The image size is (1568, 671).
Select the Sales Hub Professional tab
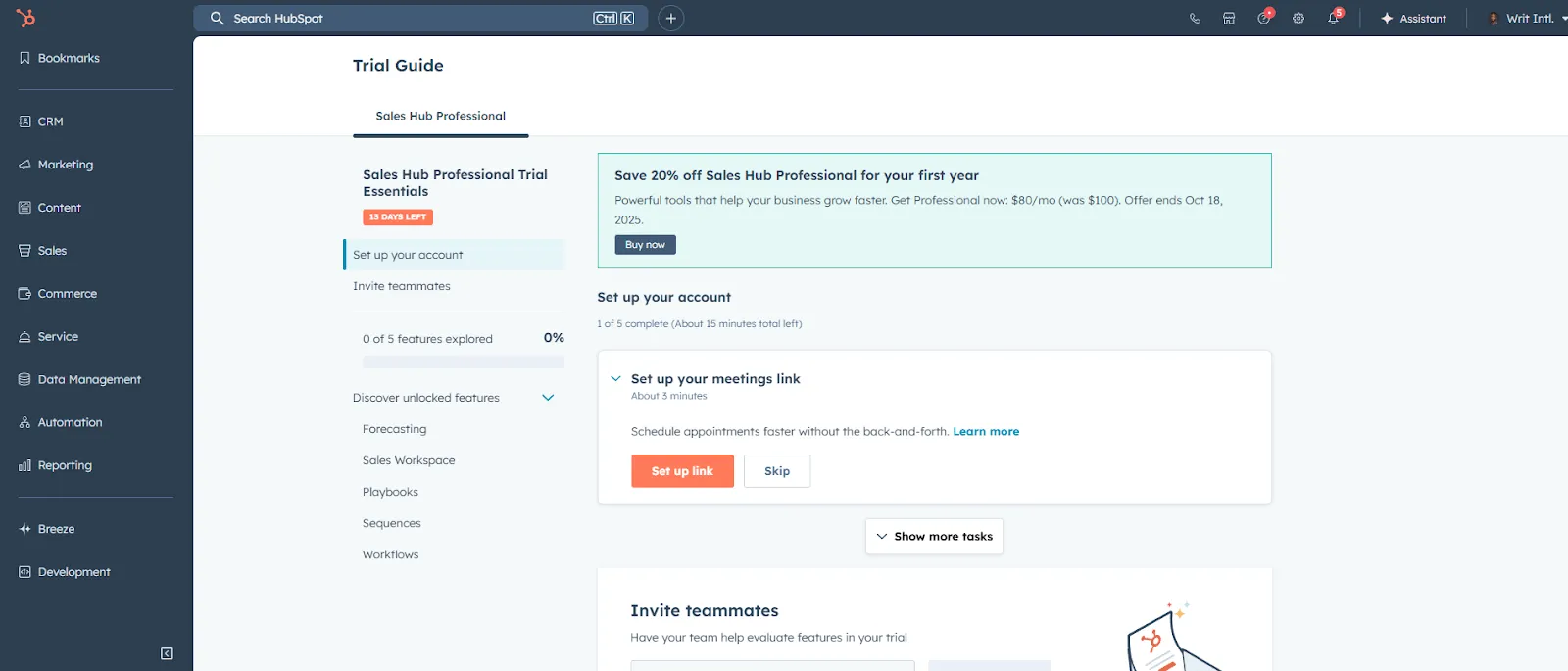tap(441, 116)
